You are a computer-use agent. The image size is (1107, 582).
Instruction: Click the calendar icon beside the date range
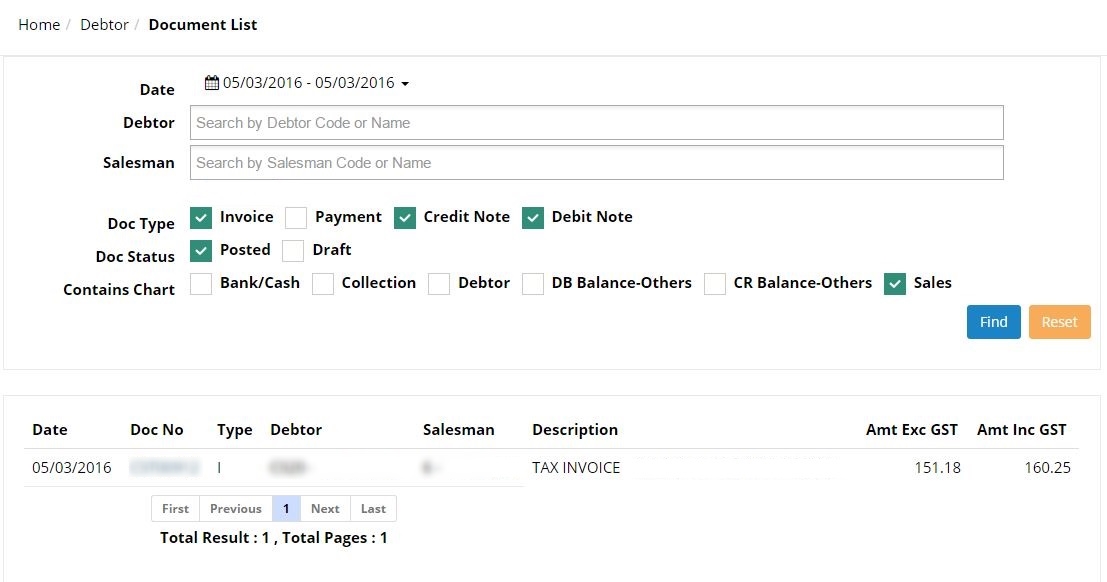pyautogui.click(x=212, y=83)
